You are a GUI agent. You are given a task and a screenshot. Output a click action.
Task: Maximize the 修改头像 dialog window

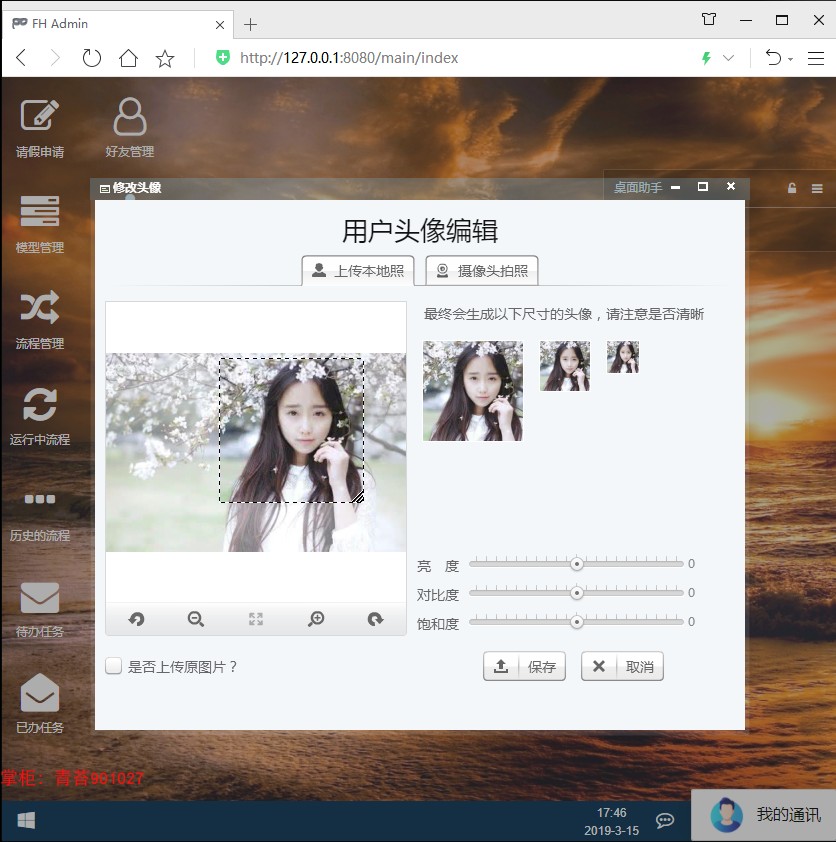pyautogui.click(x=702, y=186)
